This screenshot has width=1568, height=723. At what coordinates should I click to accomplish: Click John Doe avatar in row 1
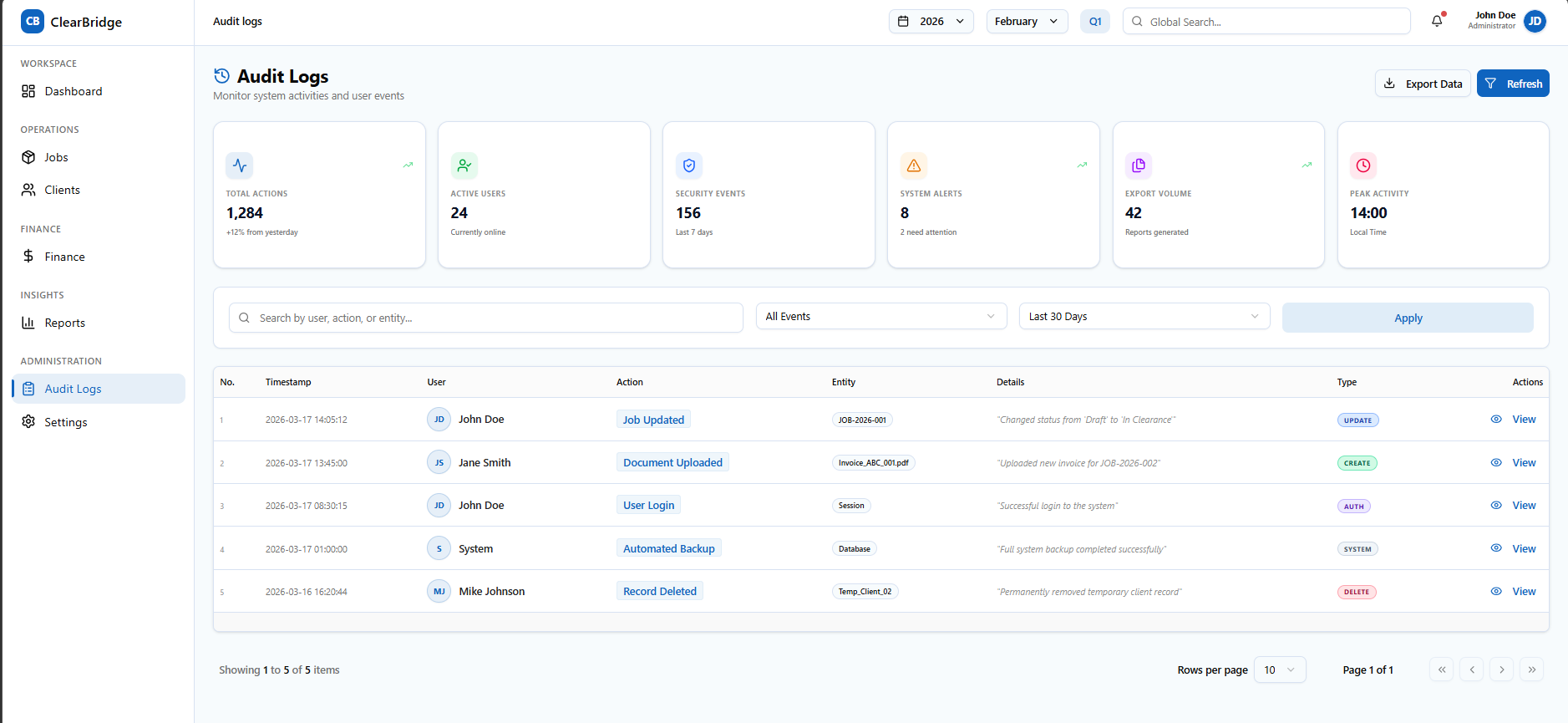coord(439,420)
